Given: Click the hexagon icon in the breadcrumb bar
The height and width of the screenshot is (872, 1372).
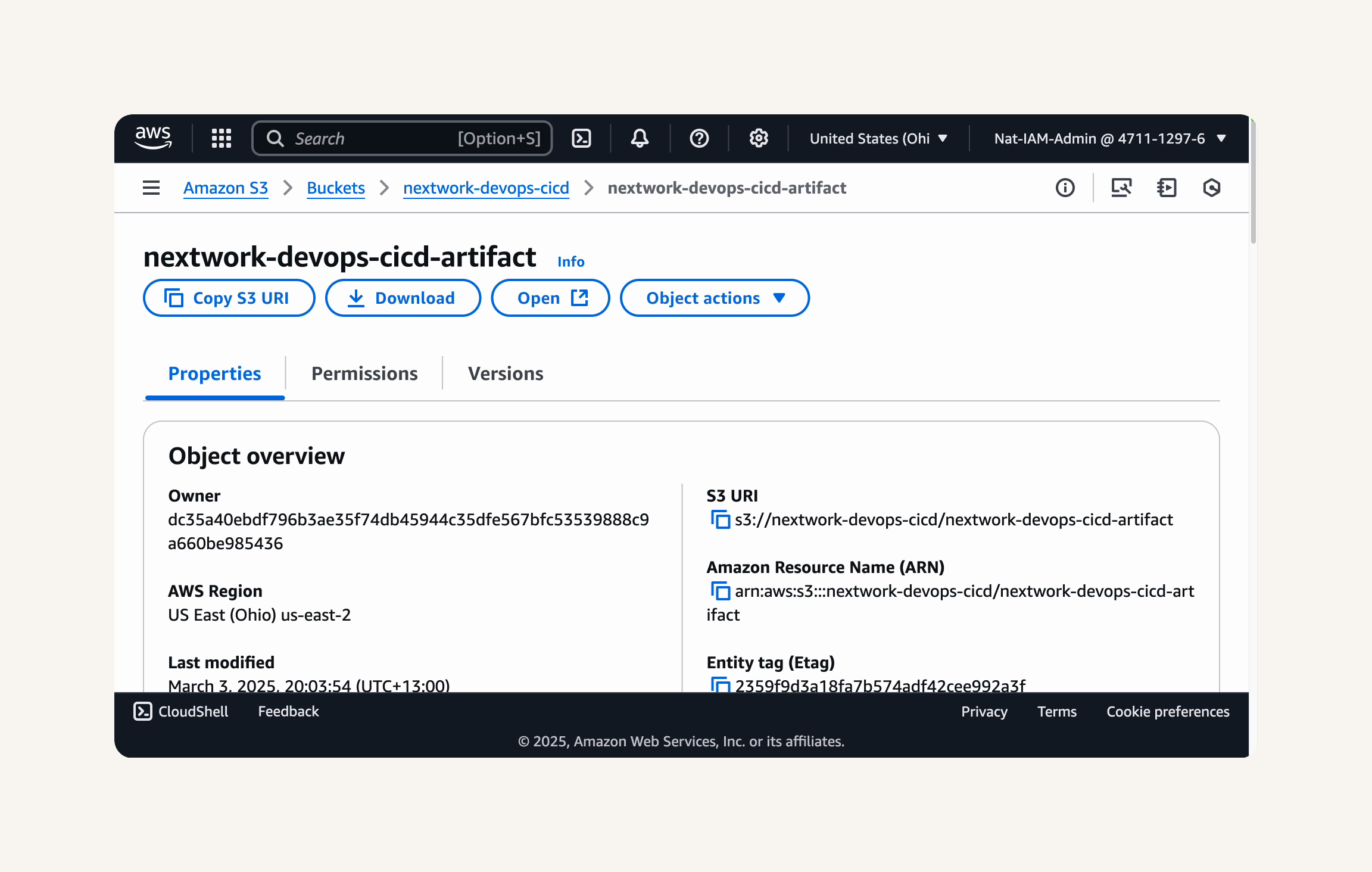Looking at the screenshot, I should pos(1212,188).
